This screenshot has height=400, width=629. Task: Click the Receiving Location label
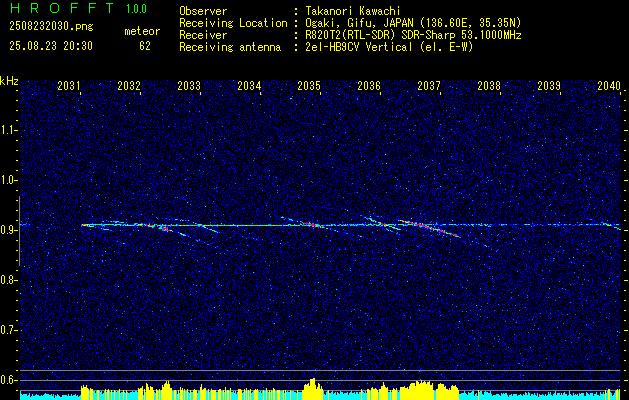233,23
